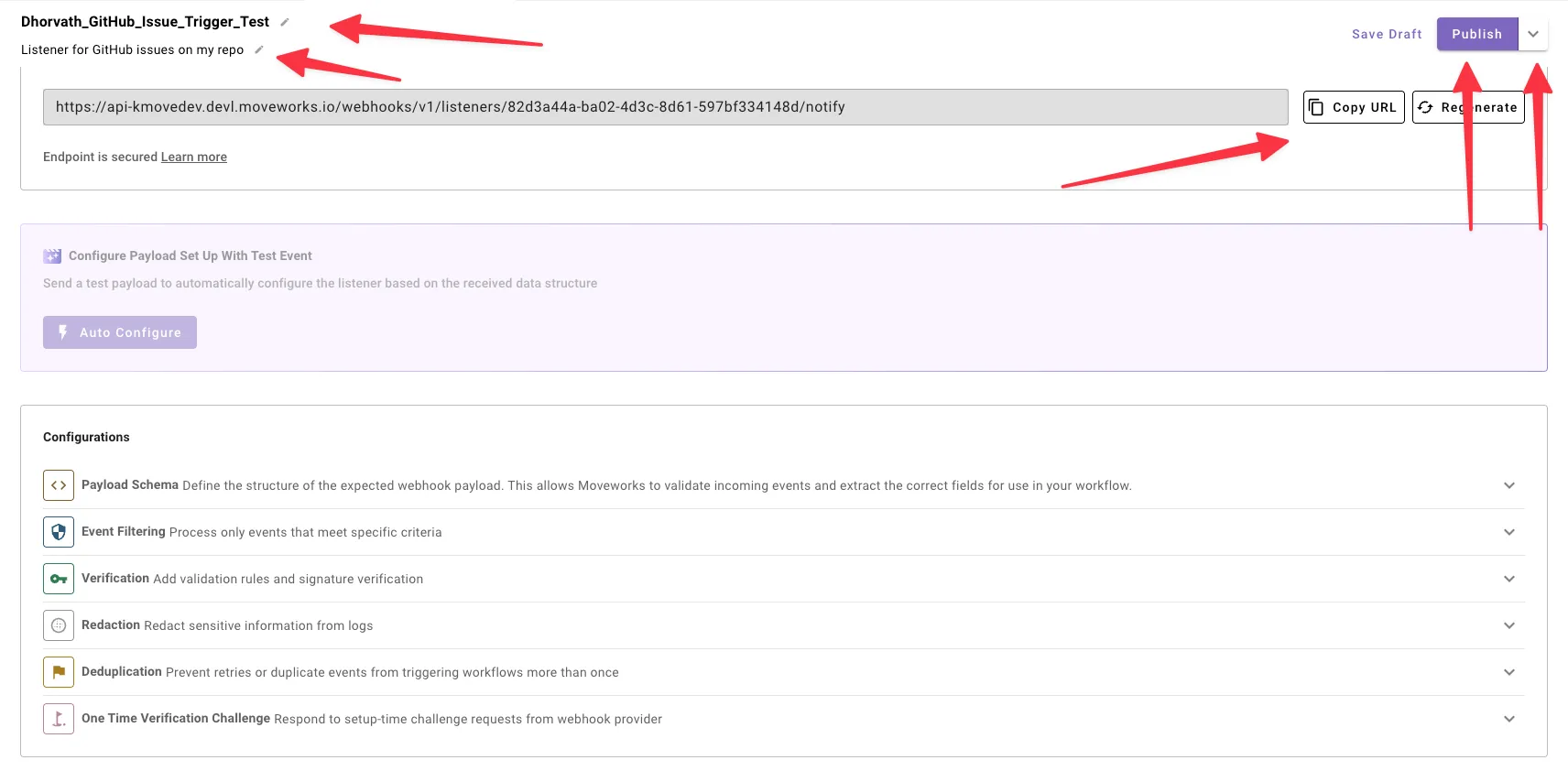Publish the listener

click(x=1477, y=34)
